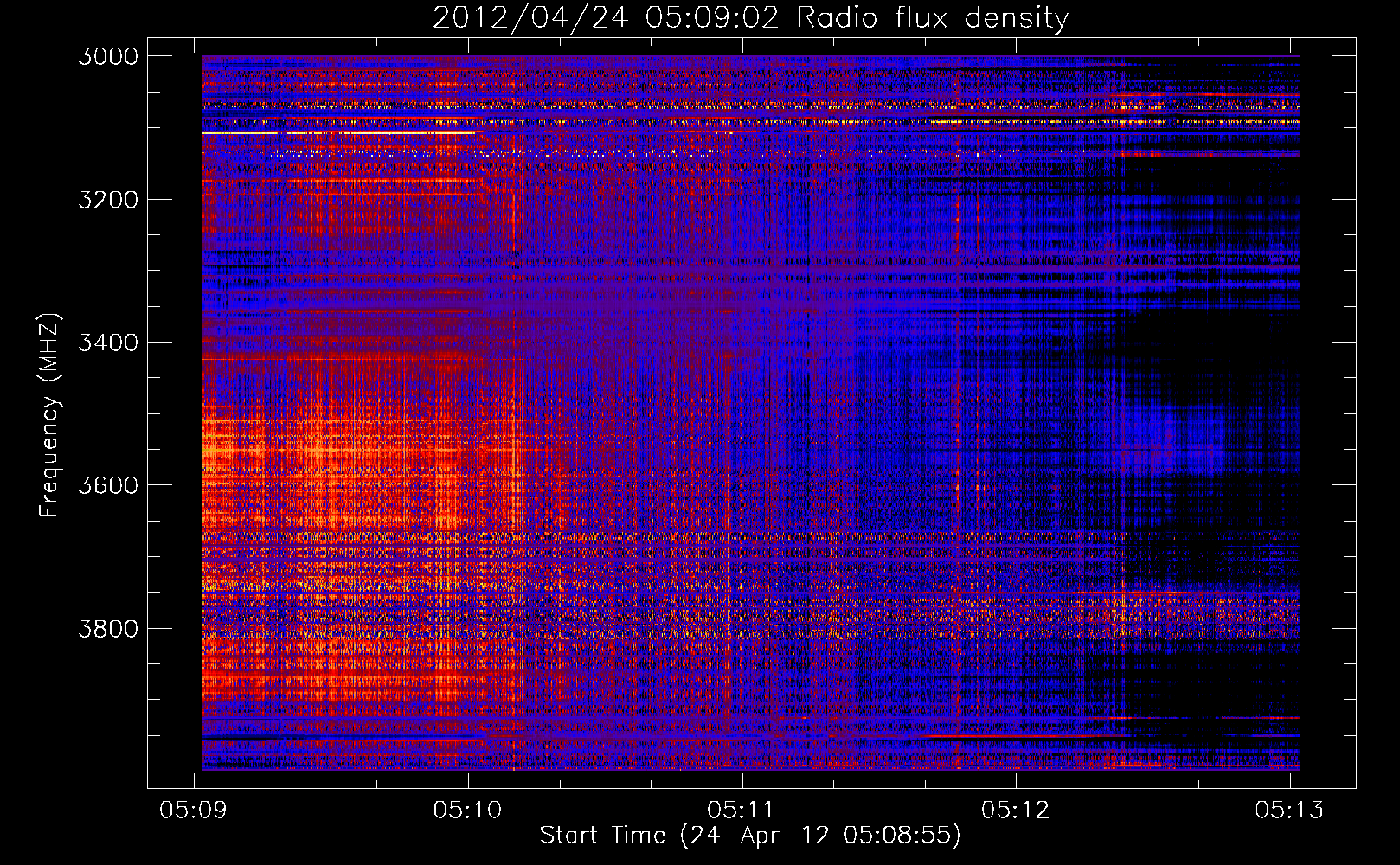Click the plot title "2012/04/24 05:09:02 Radio flux density"
1400x865 pixels.
tap(750, 17)
